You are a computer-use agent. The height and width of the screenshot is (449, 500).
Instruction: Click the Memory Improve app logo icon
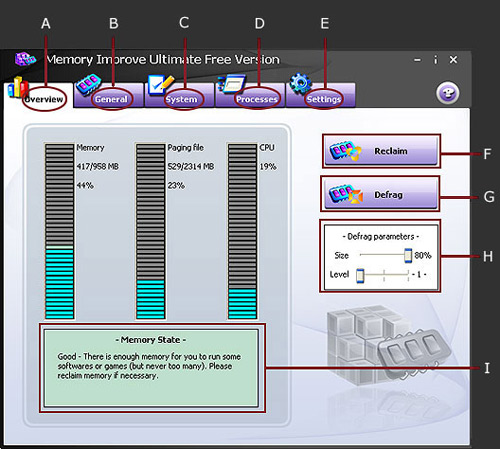click(x=25, y=59)
